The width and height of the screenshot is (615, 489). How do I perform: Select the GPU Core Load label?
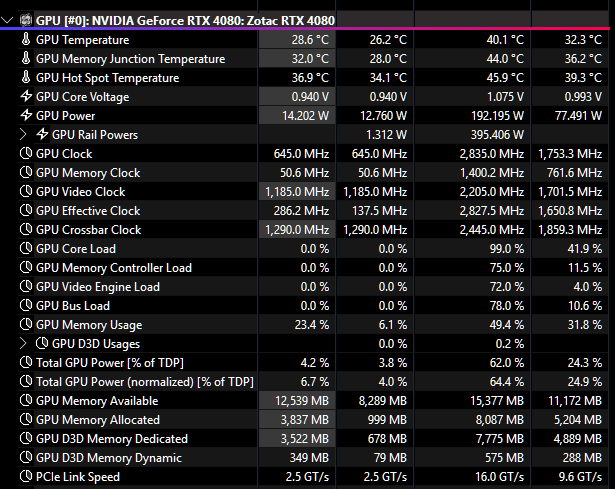[76, 249]
